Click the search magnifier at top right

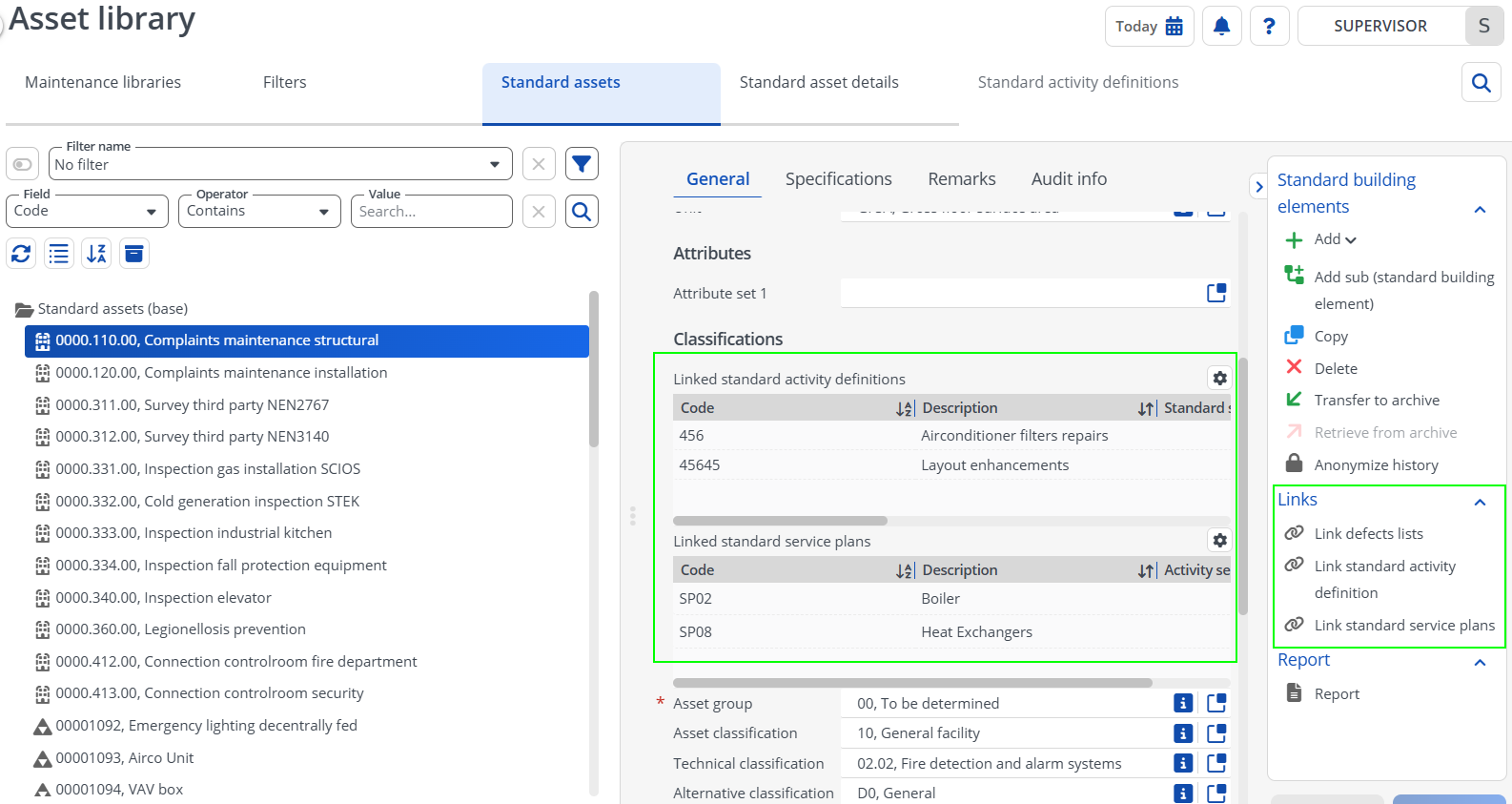1481,83
